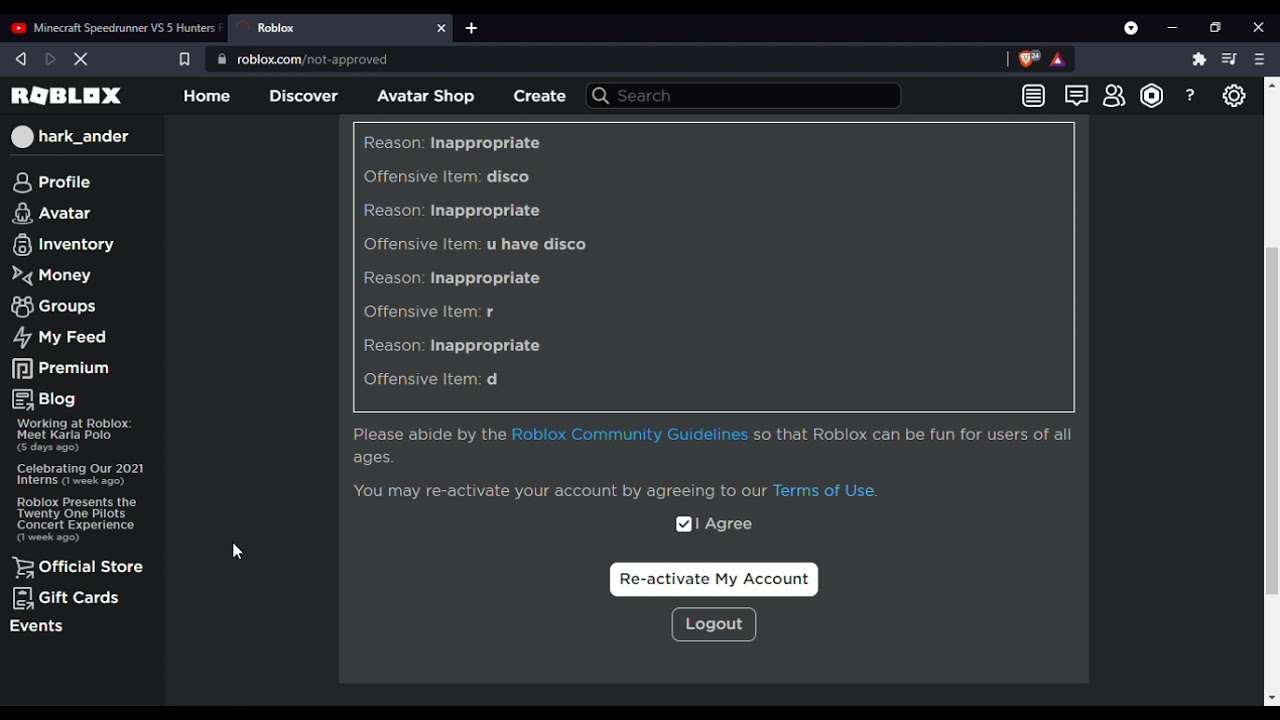Image resolution: width=1280 pixels, height=720 pixels.
Task: Open the friends icon in header
Action: tap(1114, 96)
